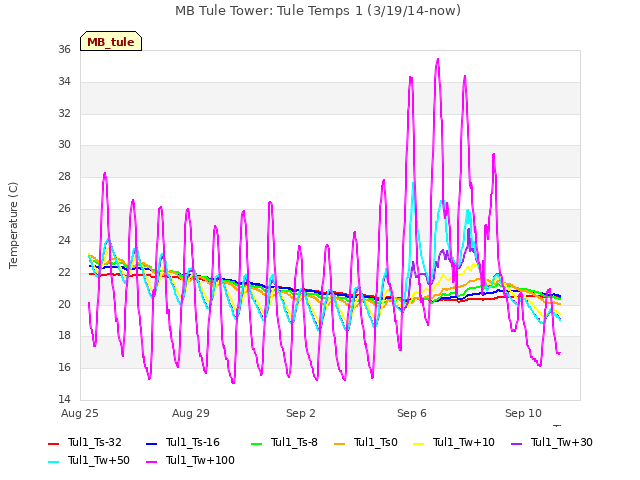Screen dimensions: 640x480
Task: Click the cyan peak just after Sep 6
Action: point(413,183)
